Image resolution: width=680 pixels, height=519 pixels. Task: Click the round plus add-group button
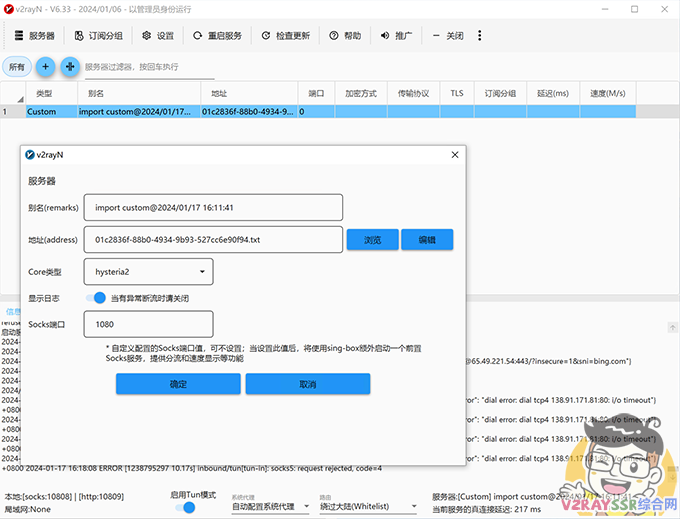point(45,67)
